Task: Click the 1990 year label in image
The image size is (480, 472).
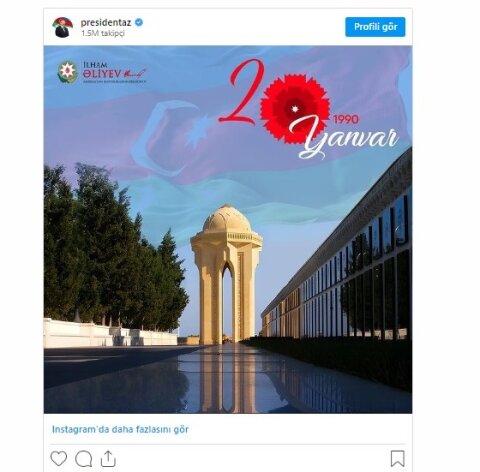Action: point(346,119)
